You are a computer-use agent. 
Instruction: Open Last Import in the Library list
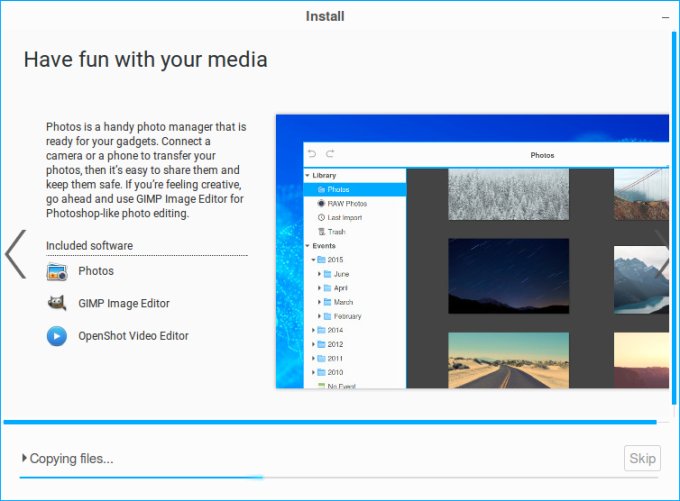click(x=345, y=217)
